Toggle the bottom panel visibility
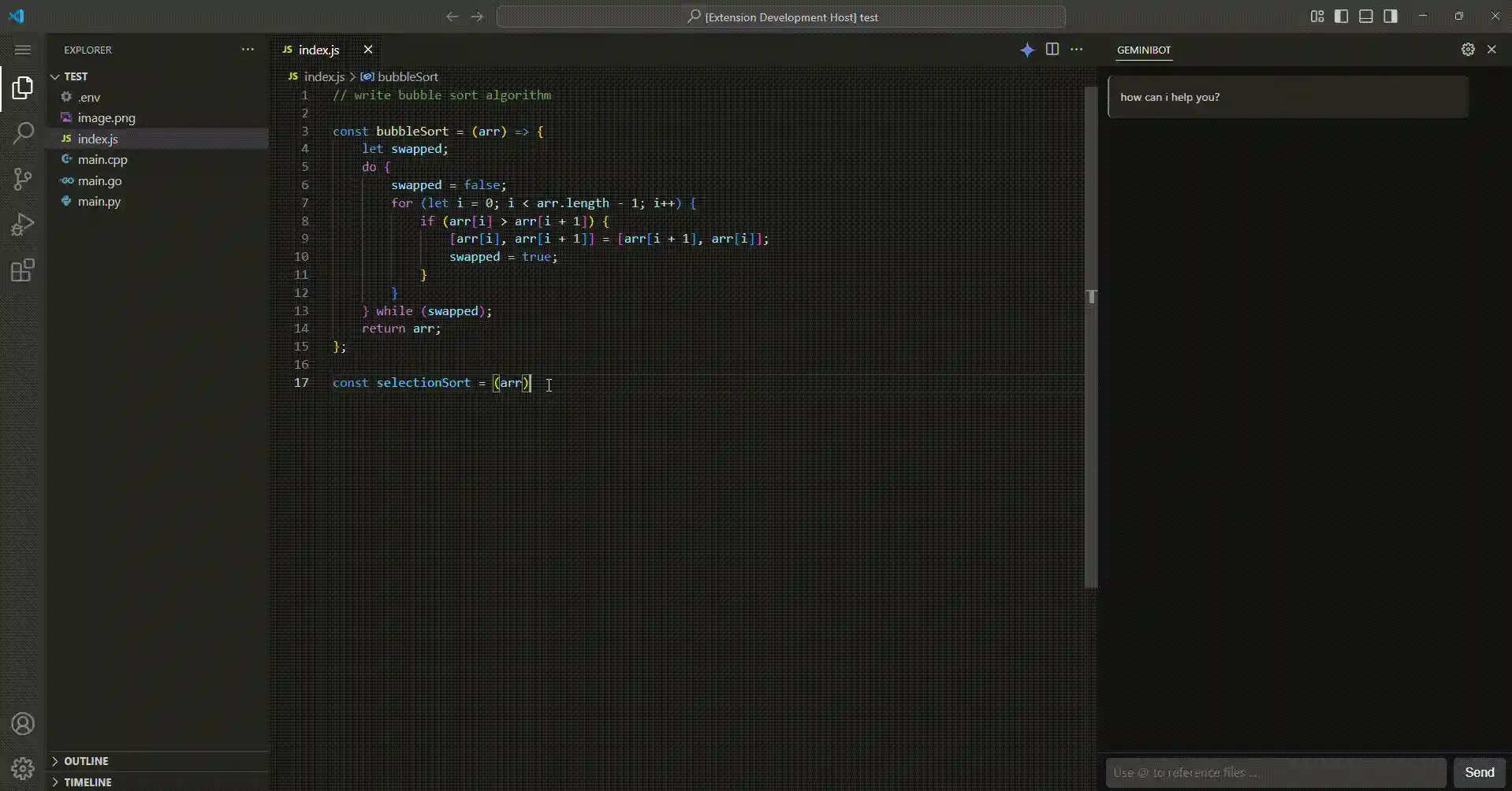 (1365, 17)
